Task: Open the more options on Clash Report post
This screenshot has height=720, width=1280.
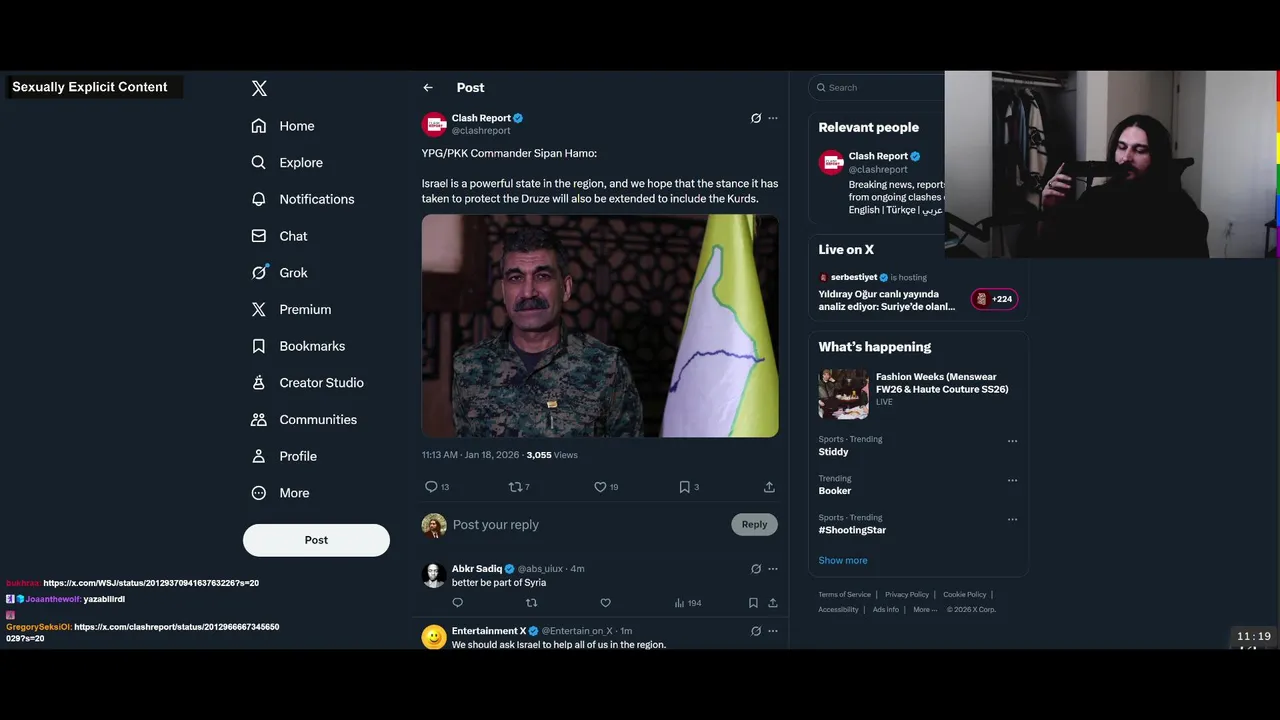Action: (x=773, y=118)
